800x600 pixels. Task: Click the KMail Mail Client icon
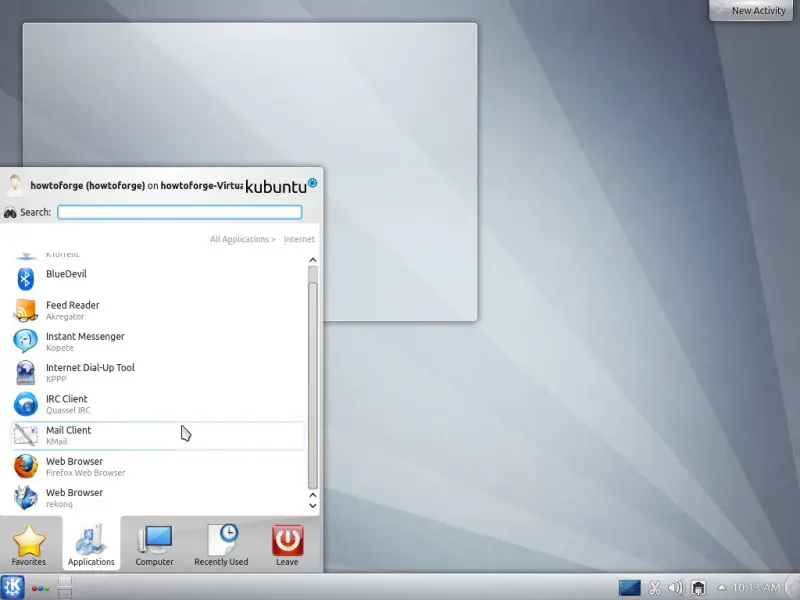tap(26, 435)
